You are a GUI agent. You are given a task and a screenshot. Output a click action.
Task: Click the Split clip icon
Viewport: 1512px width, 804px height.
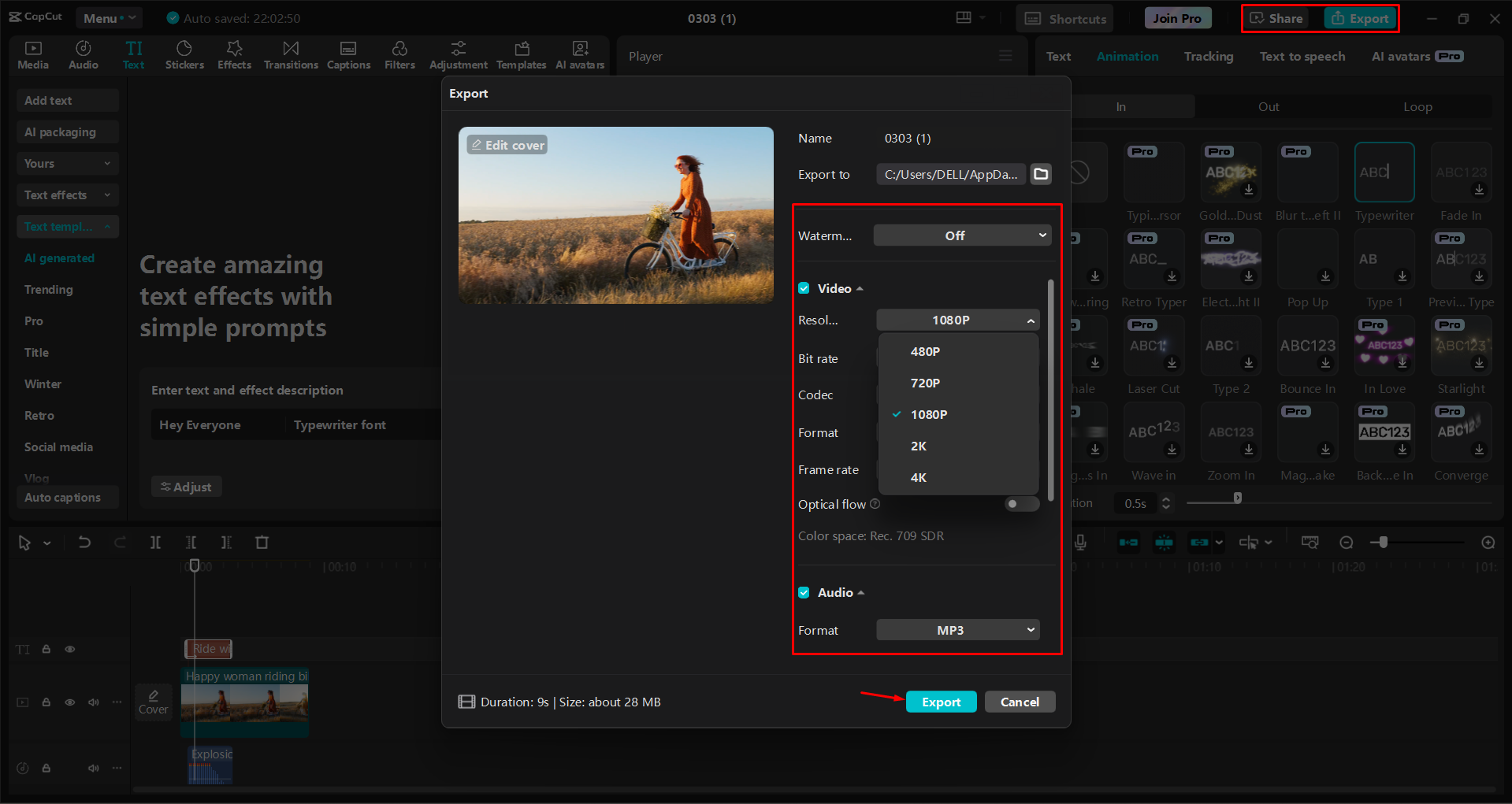pyautogui.click(x=155, y=542)
